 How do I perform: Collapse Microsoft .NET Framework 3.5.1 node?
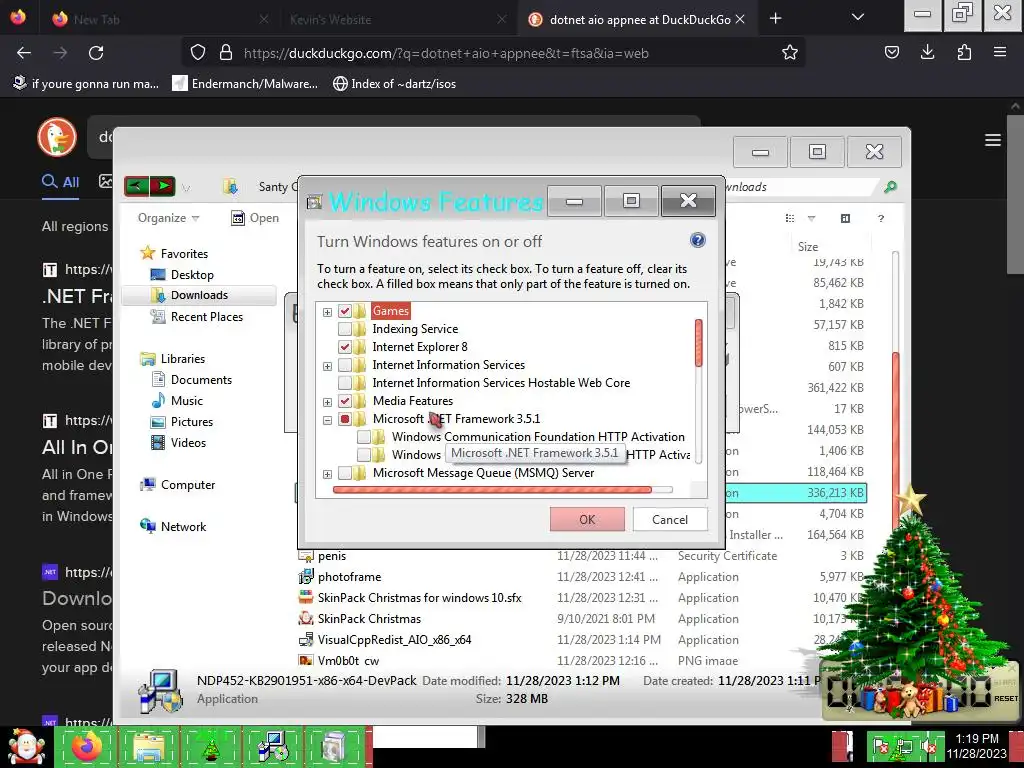327,421
